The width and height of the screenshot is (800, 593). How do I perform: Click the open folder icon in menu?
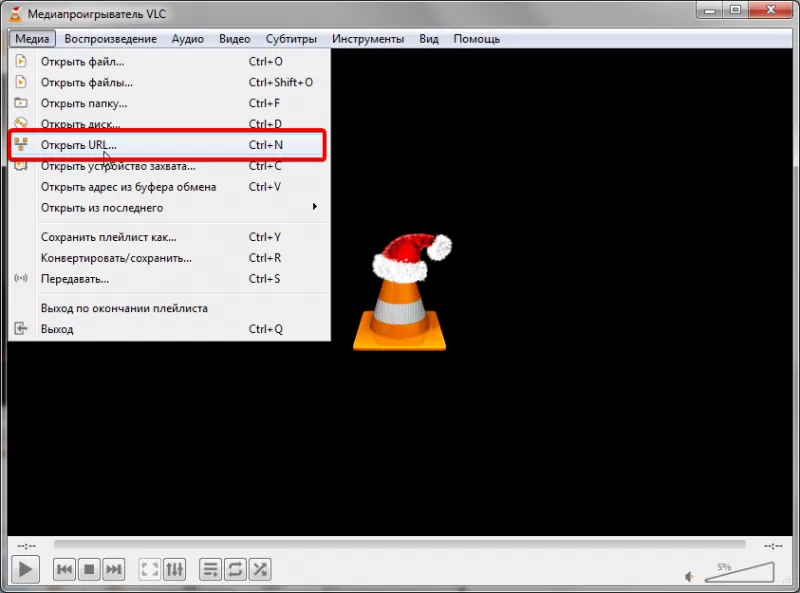[21, 103]
